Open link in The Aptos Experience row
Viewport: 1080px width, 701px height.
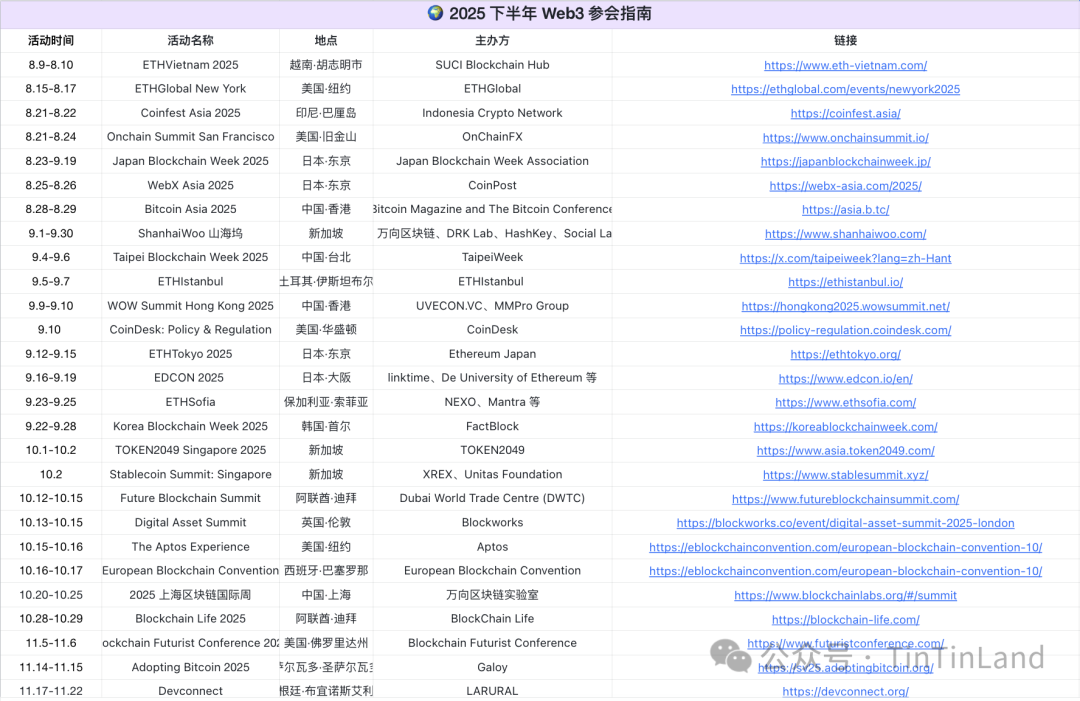[x=845, y=547]
